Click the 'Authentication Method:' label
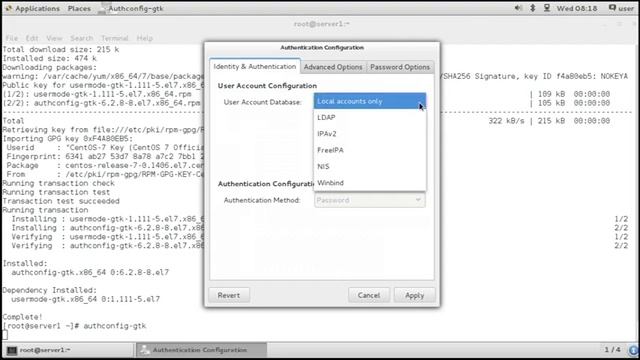The image size is (640, 360). click(x=262, y=200)
